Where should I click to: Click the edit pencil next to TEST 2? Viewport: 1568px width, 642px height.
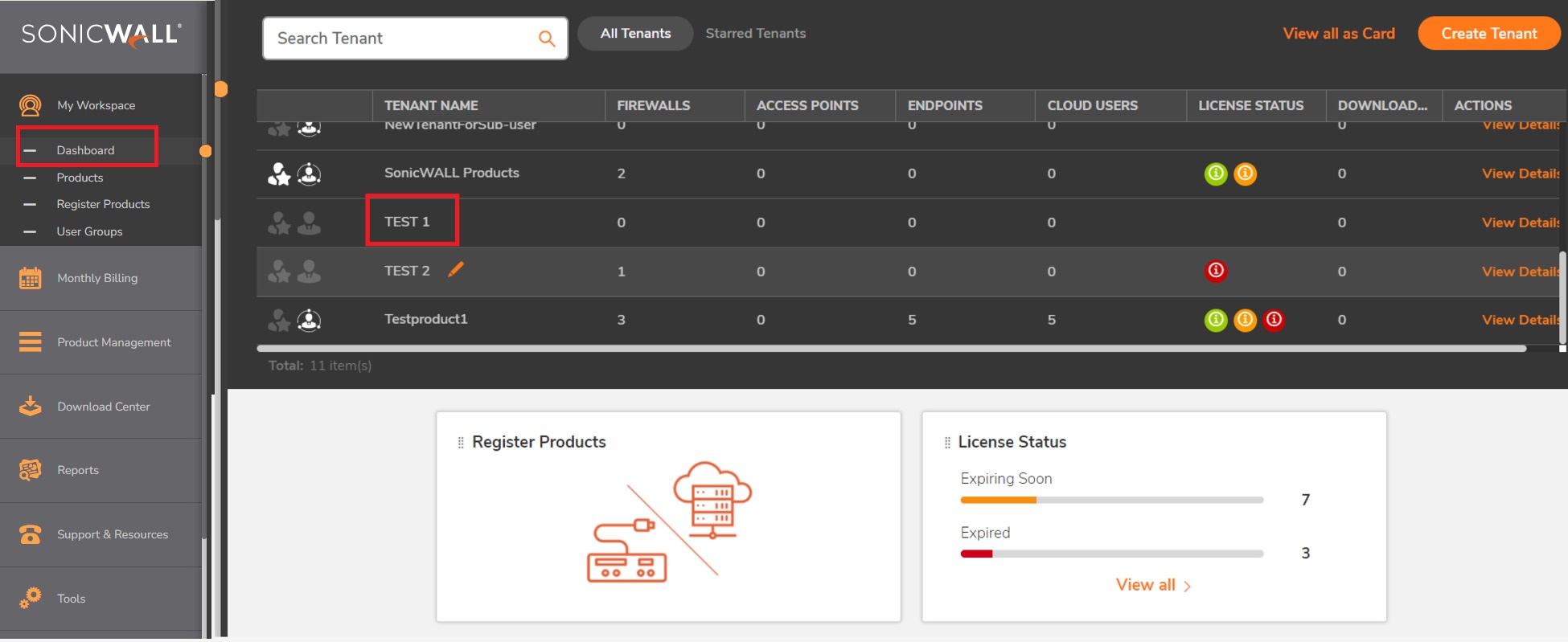click(x=456, y=270)
